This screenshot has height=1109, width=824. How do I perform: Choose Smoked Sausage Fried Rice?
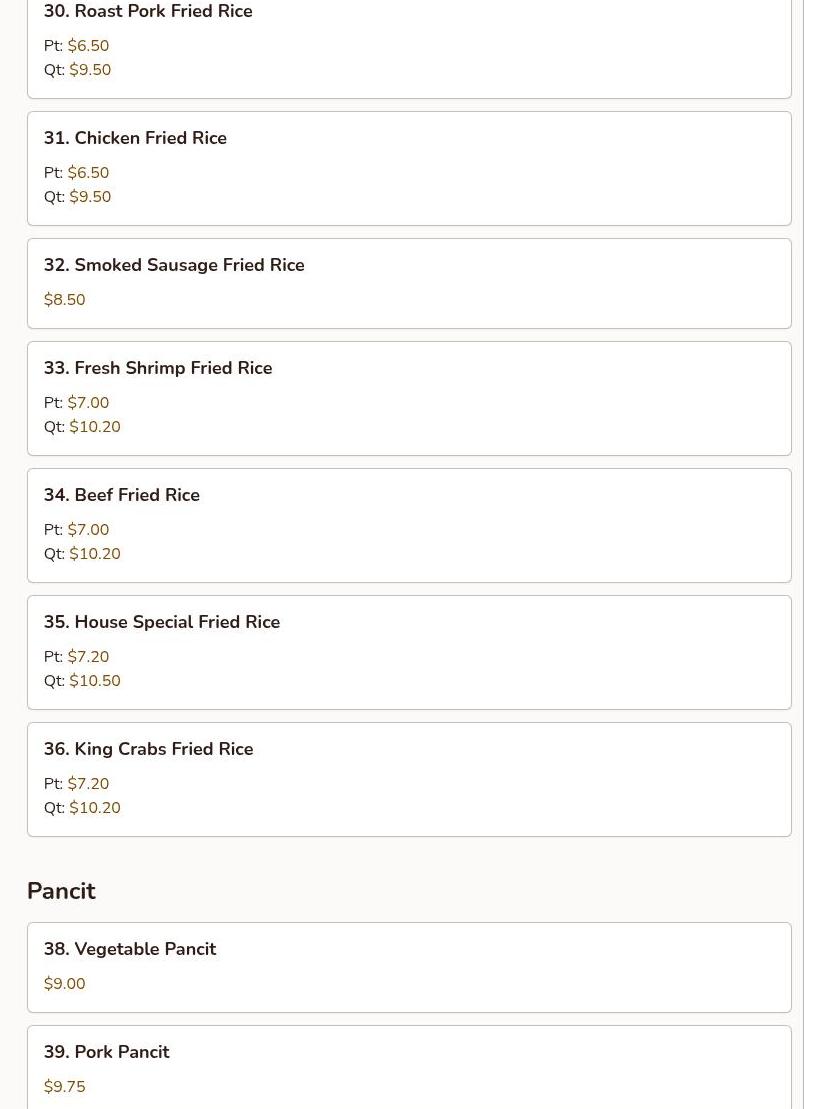(409, 284)
